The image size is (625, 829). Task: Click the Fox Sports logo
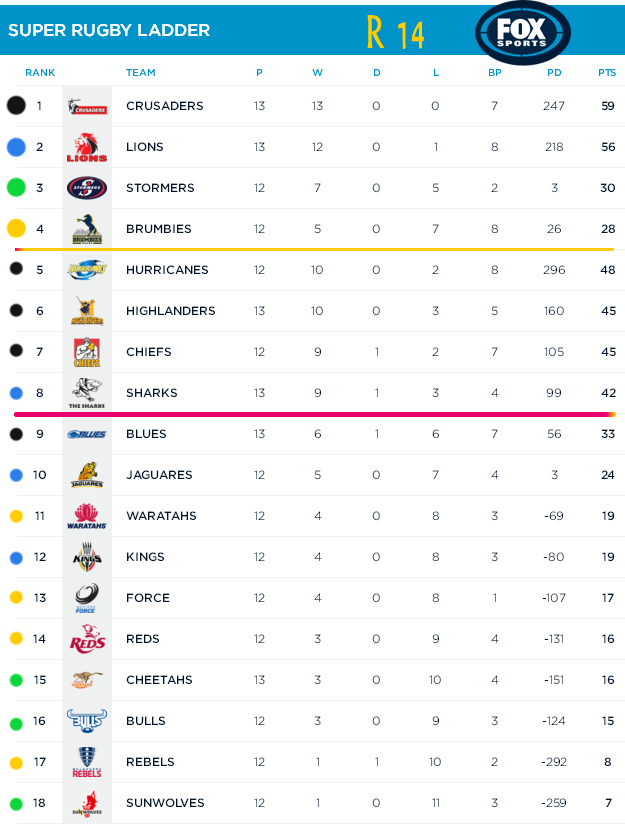(523, 32)
